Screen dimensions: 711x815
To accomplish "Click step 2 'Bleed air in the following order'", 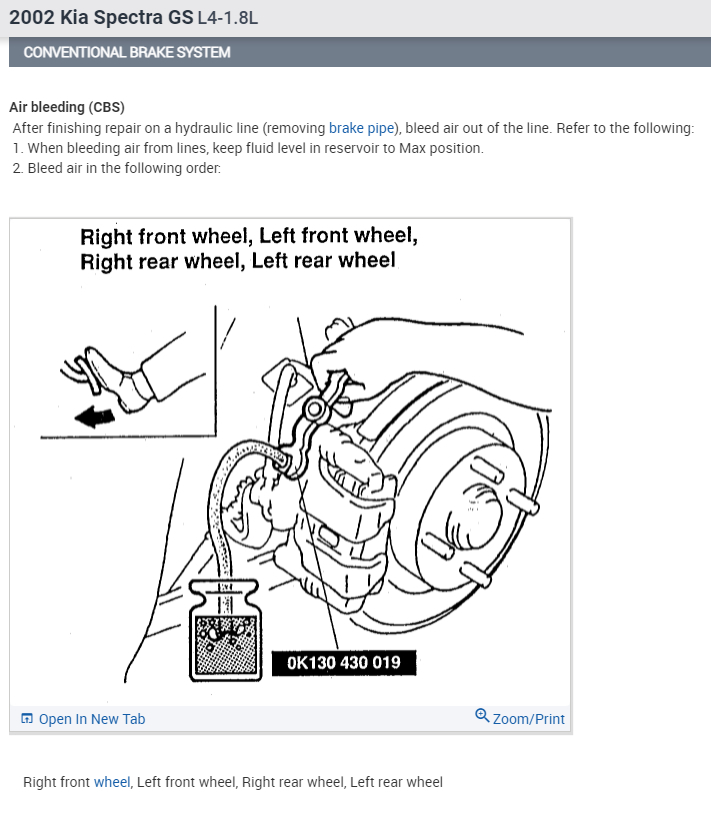I will pos(116,168).
